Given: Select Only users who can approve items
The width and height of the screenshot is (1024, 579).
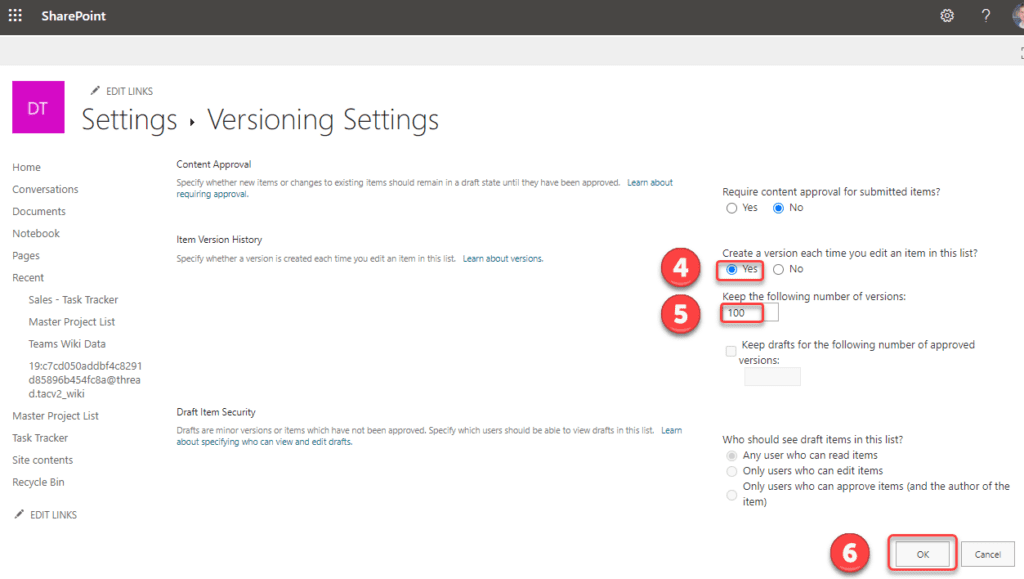Looking at the screenshot, I should click(x=731, y=495).
